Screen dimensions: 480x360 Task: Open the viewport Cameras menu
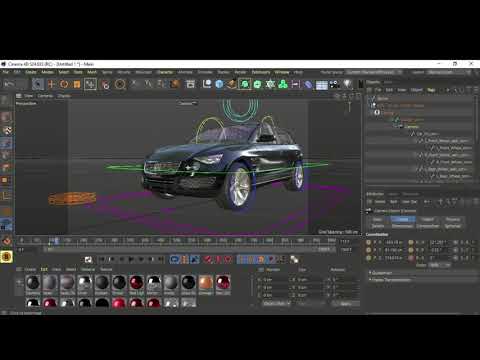tap(45, 96)
